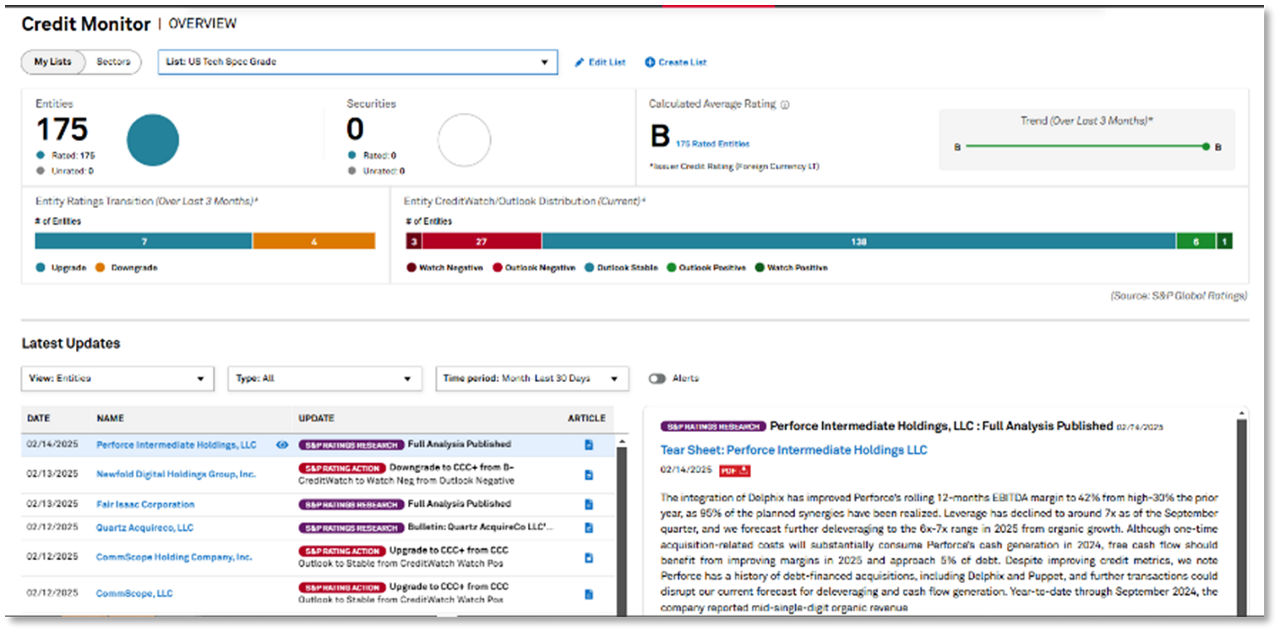This screenshot has height=633, width=1280.
Task: Click the S&P Ratings Research tag in article panel
Action: pyautogui.click(x=713, y=426)
